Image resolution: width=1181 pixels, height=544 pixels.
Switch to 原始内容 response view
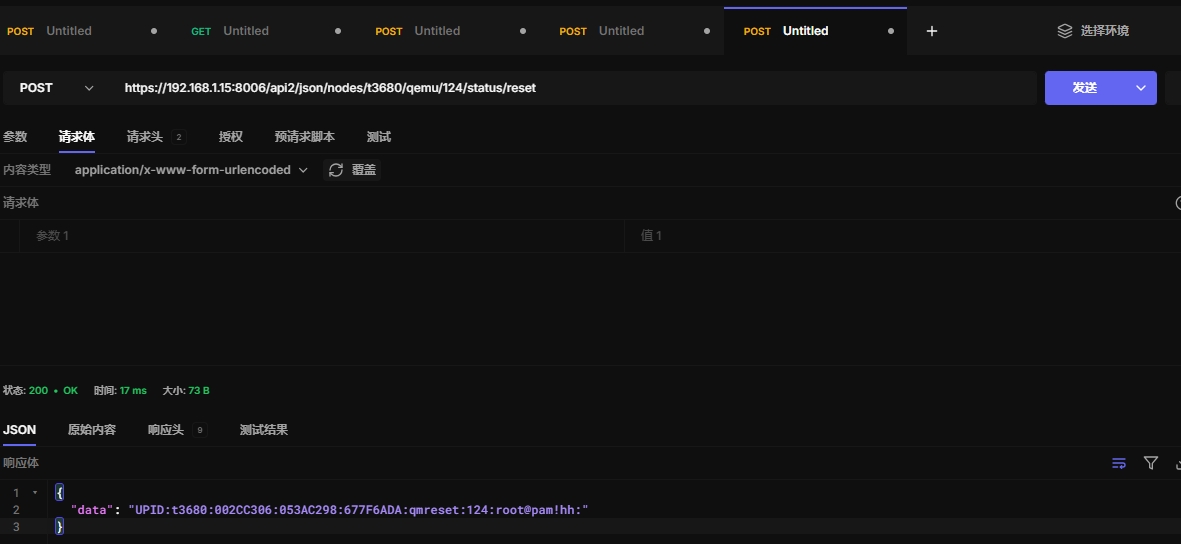pos(92,430)
